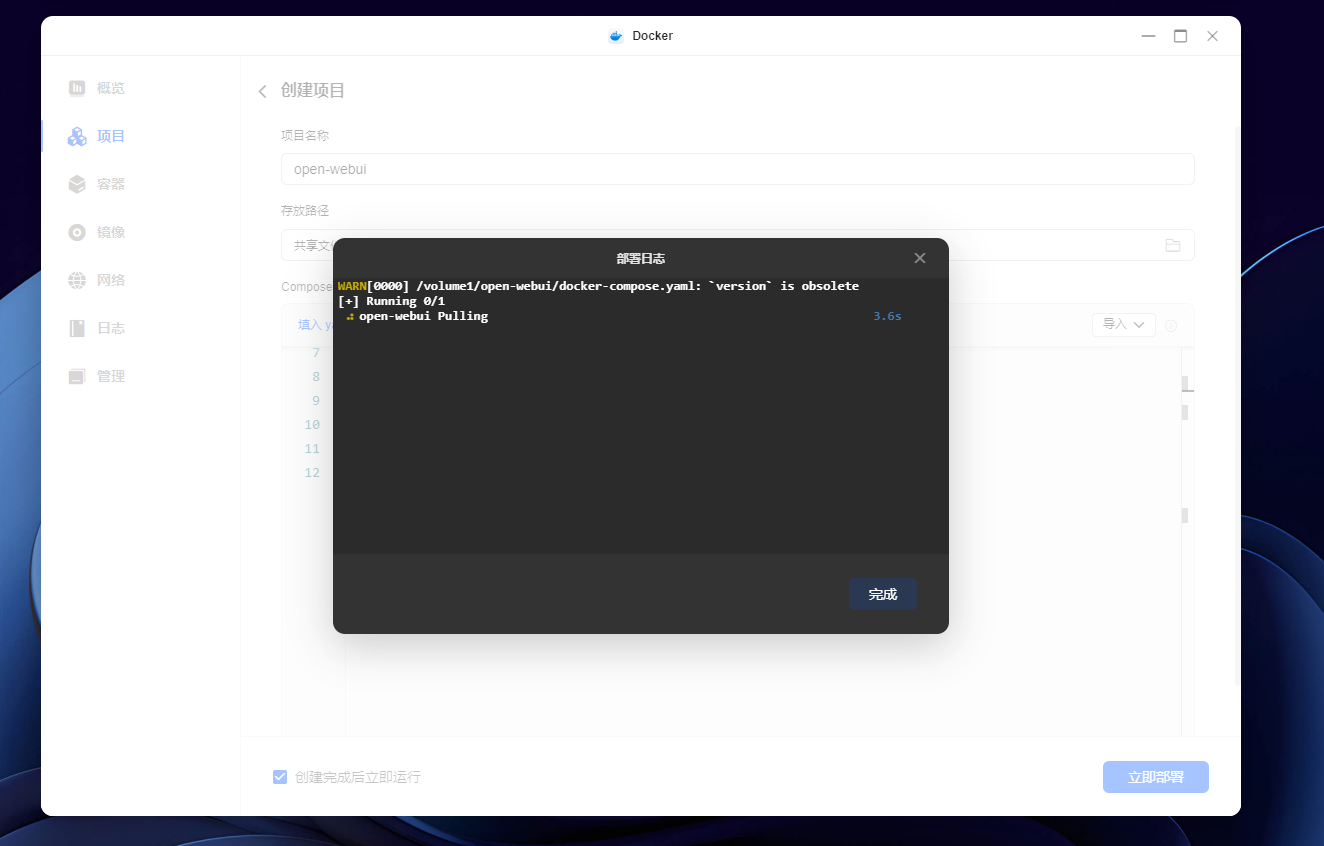
Task: Click the compose editor's vertical scrollbar
Action: point(1186,540)
